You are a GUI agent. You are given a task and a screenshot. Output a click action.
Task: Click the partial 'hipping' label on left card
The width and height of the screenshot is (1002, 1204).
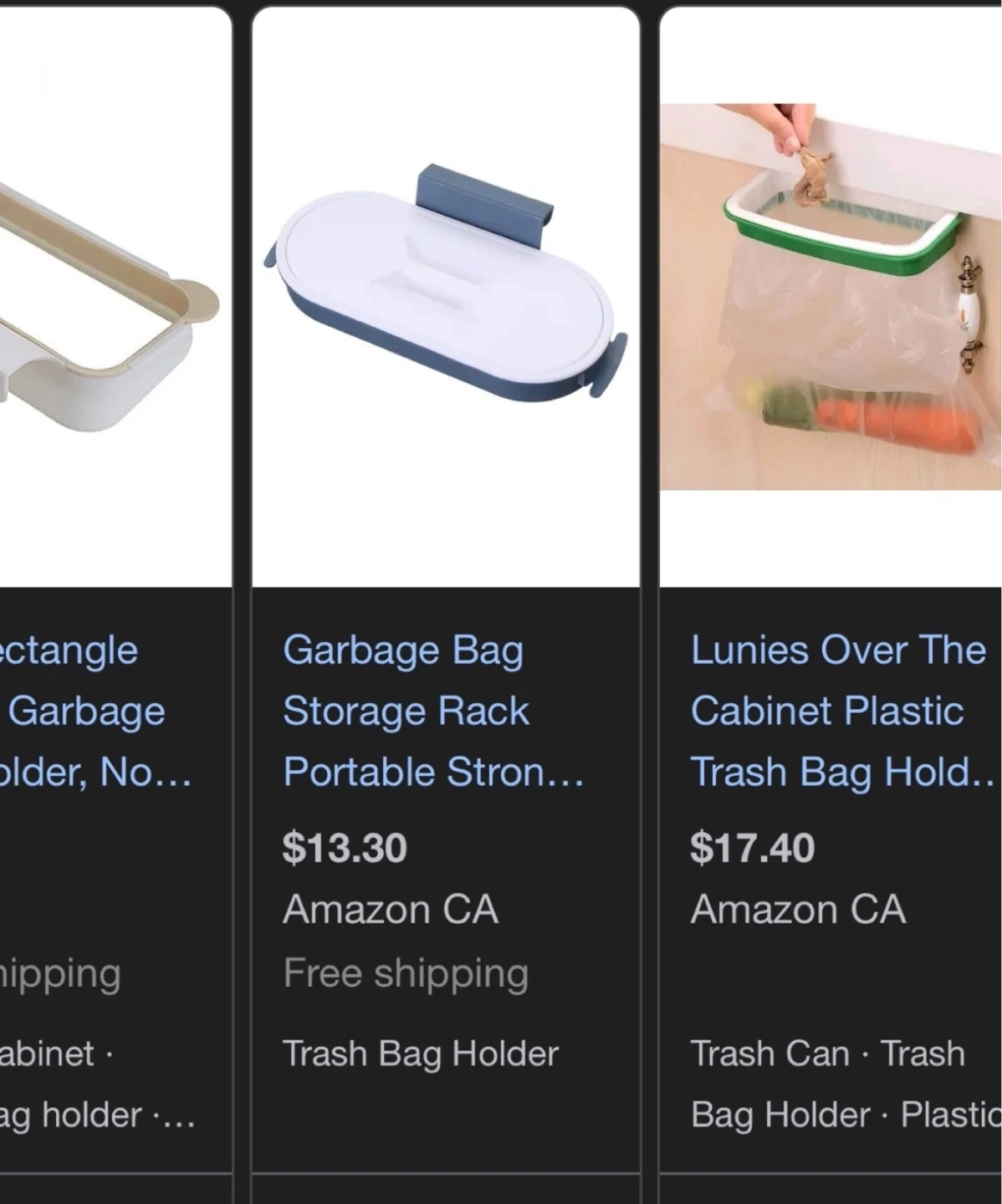click(x=60, y=974)
